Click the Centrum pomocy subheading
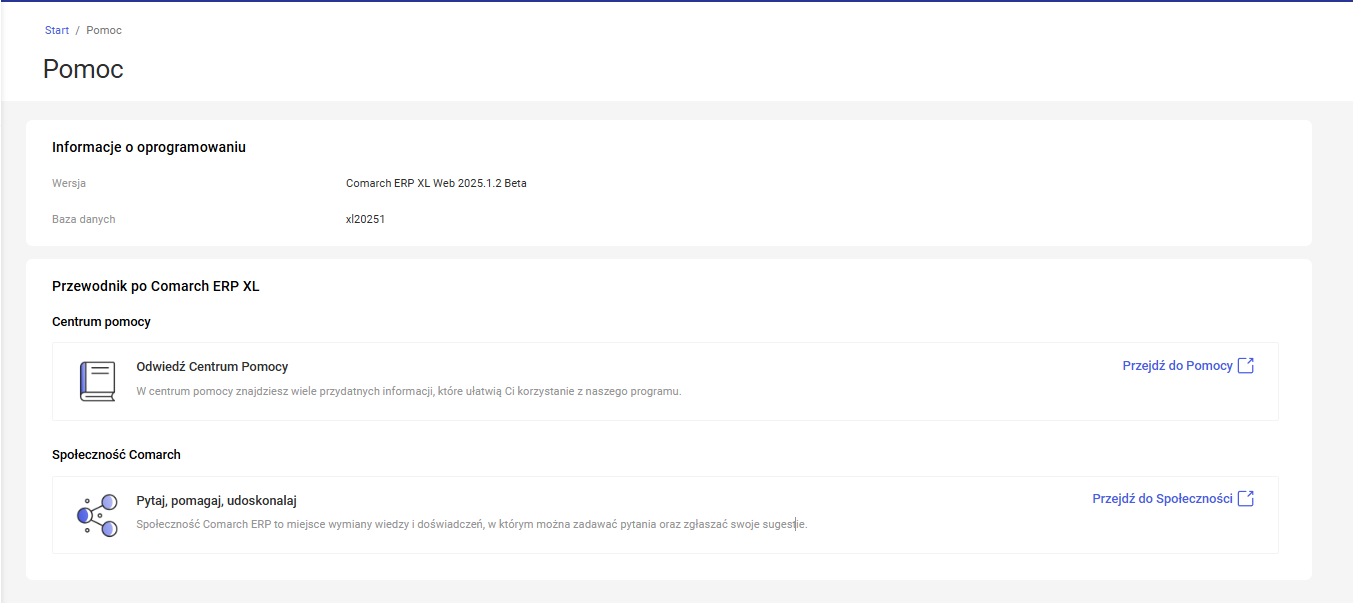The height and width of the screenshot is (603, 1353). 101,322
